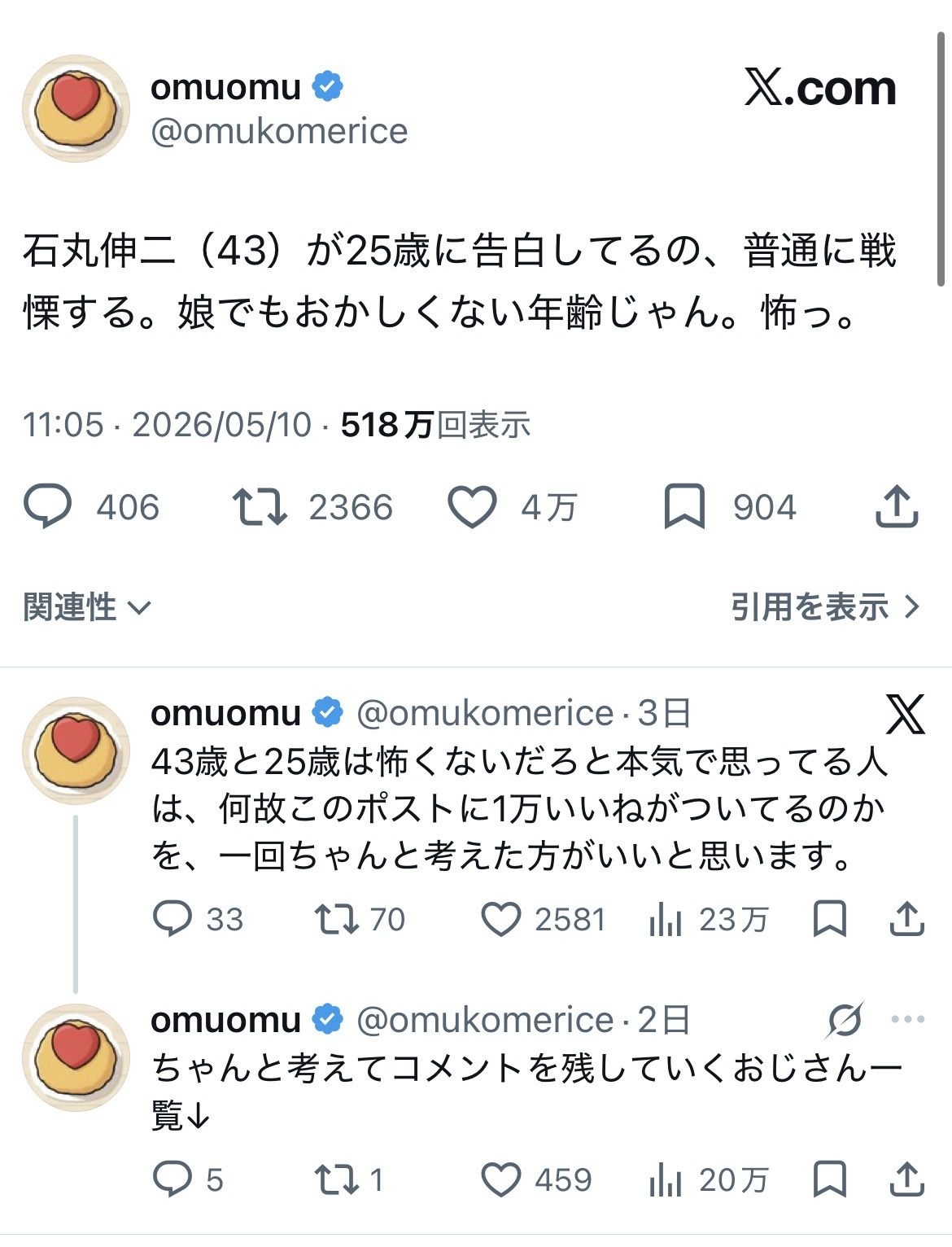Open the @omukomerice handle in header

click(x=279, y=131)
